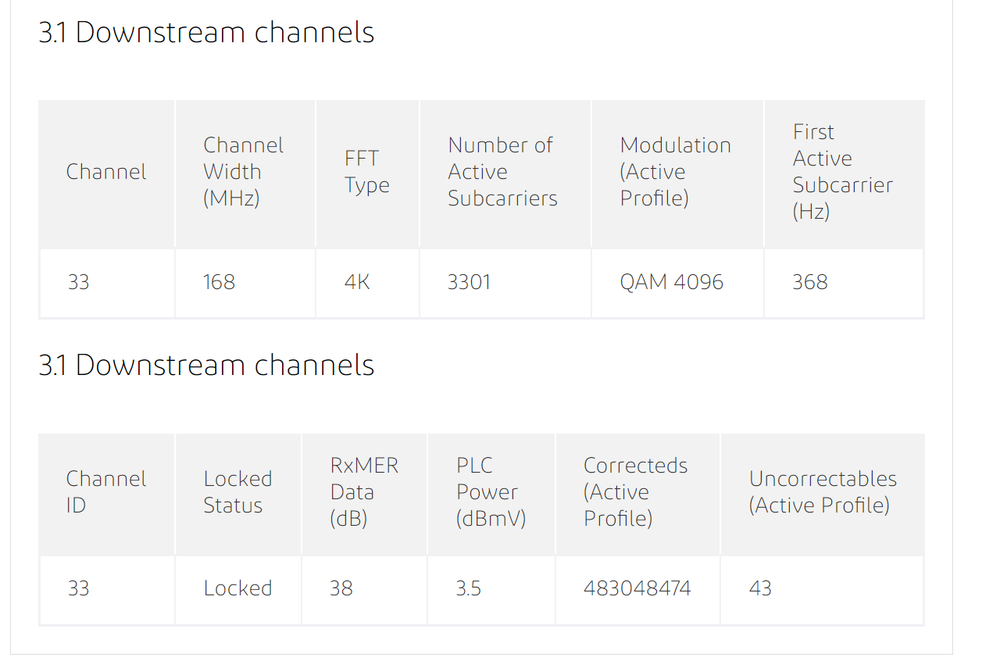The width and height of the screenshot is (1000, 668).
Task: Click the 43 uncorrectables value
Action: tap(760, 588)
